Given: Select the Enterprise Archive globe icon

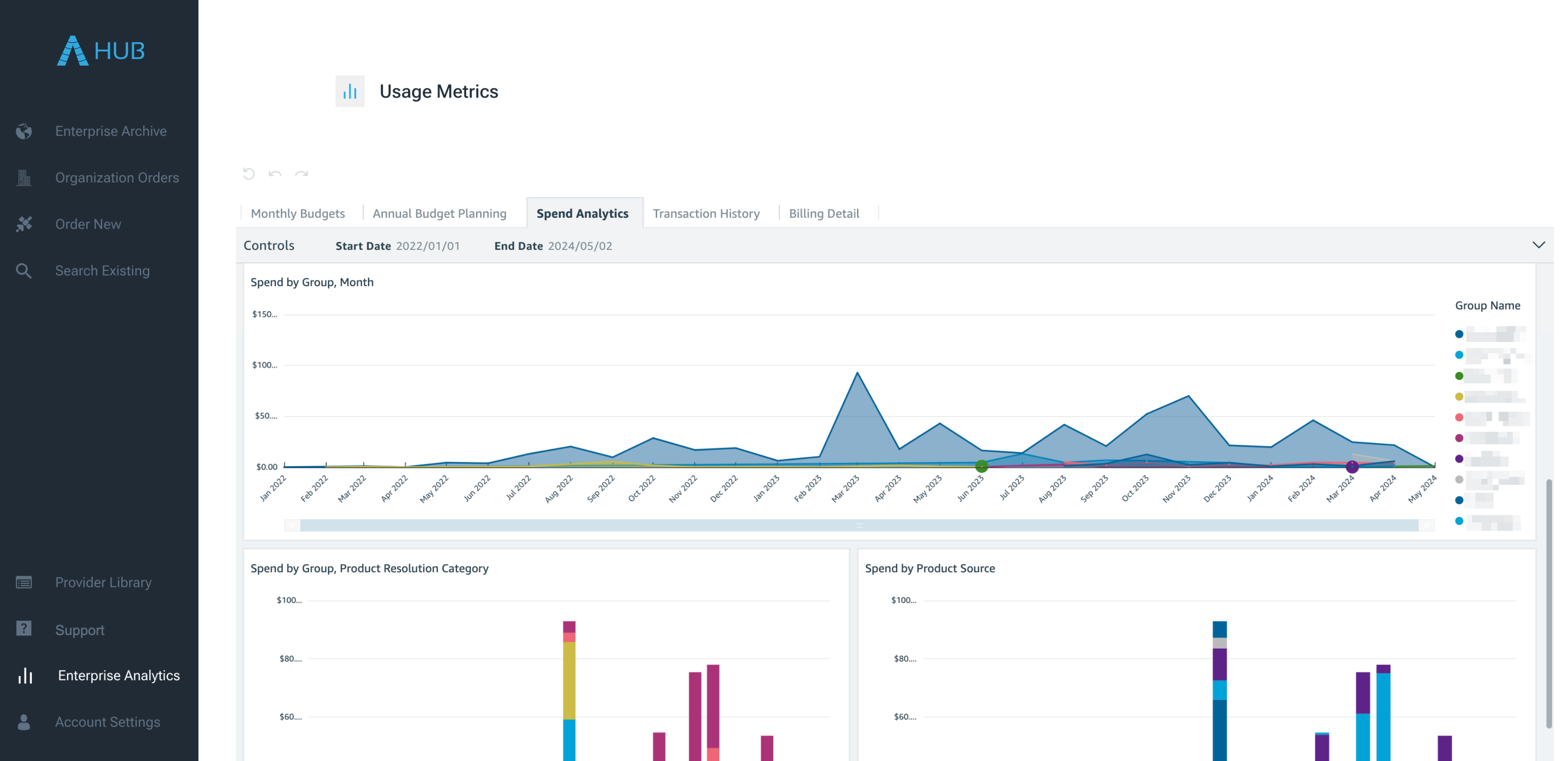Looking at the screenshot, I should pos(23,131).
